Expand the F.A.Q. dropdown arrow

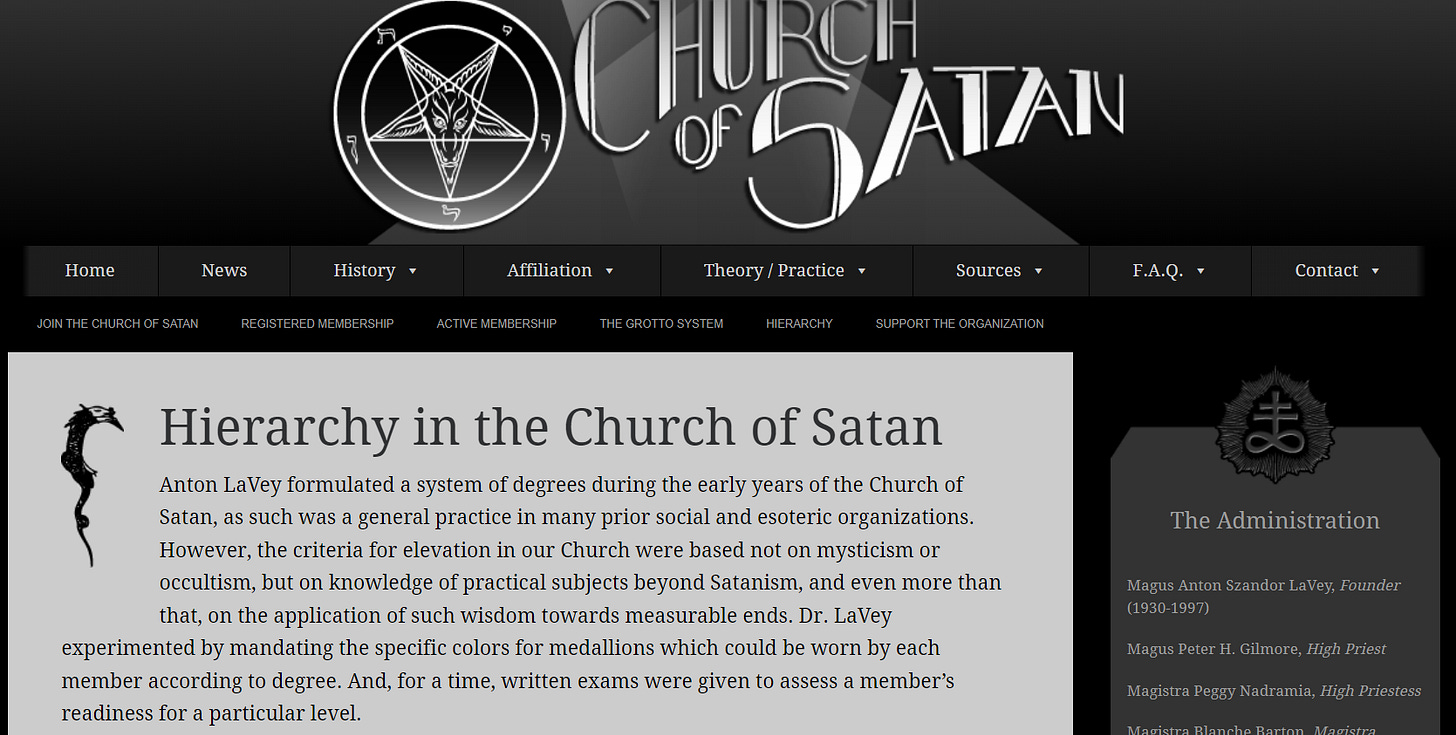pyautogui.click(x=1201, y=271)
